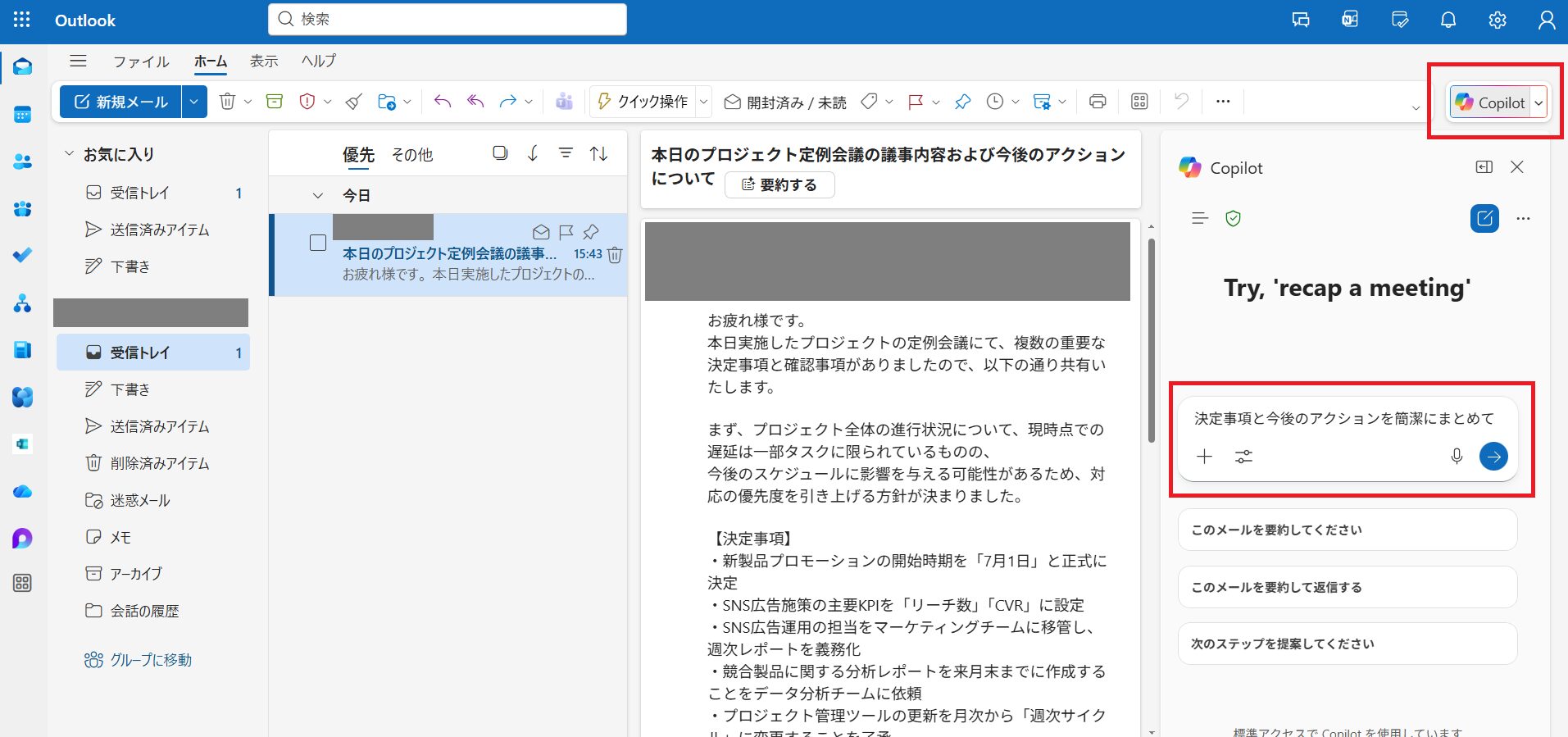This screenshot has width=1568, height=737.
Task: Open the Calendar icon in left sidebar
Action: click(22, 115)
